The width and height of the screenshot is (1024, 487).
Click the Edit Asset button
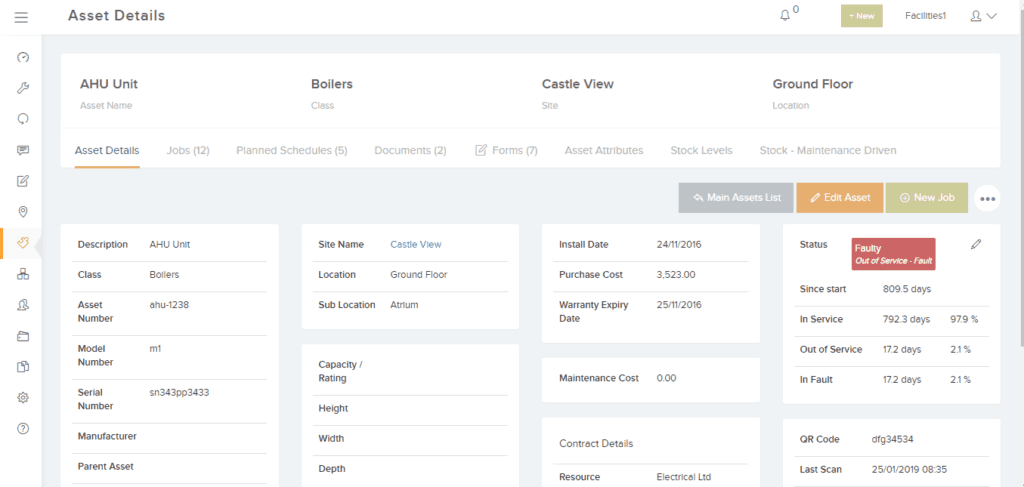click(x=839, y=198)
